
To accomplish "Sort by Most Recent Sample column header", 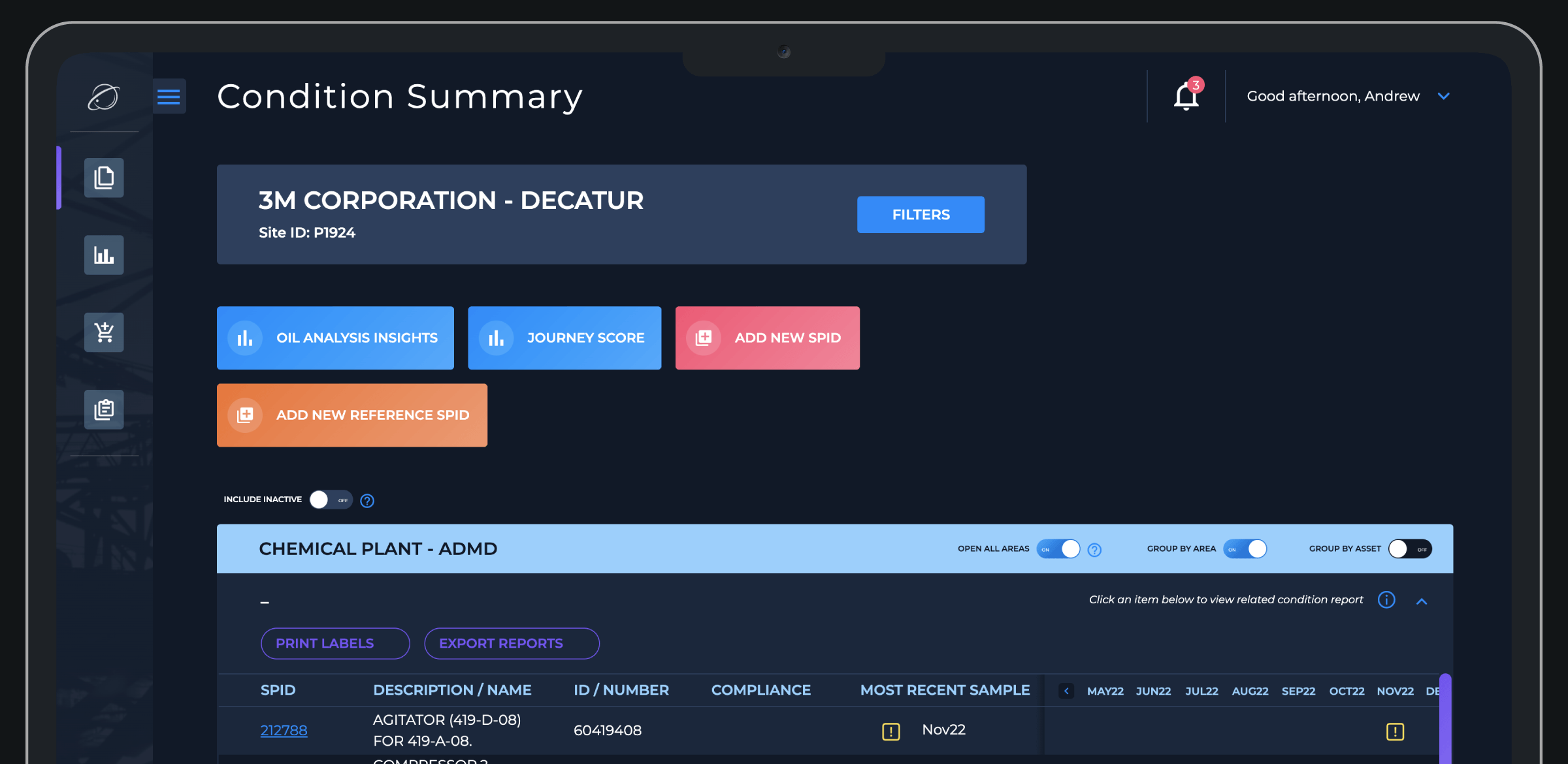I will point(945,690).
